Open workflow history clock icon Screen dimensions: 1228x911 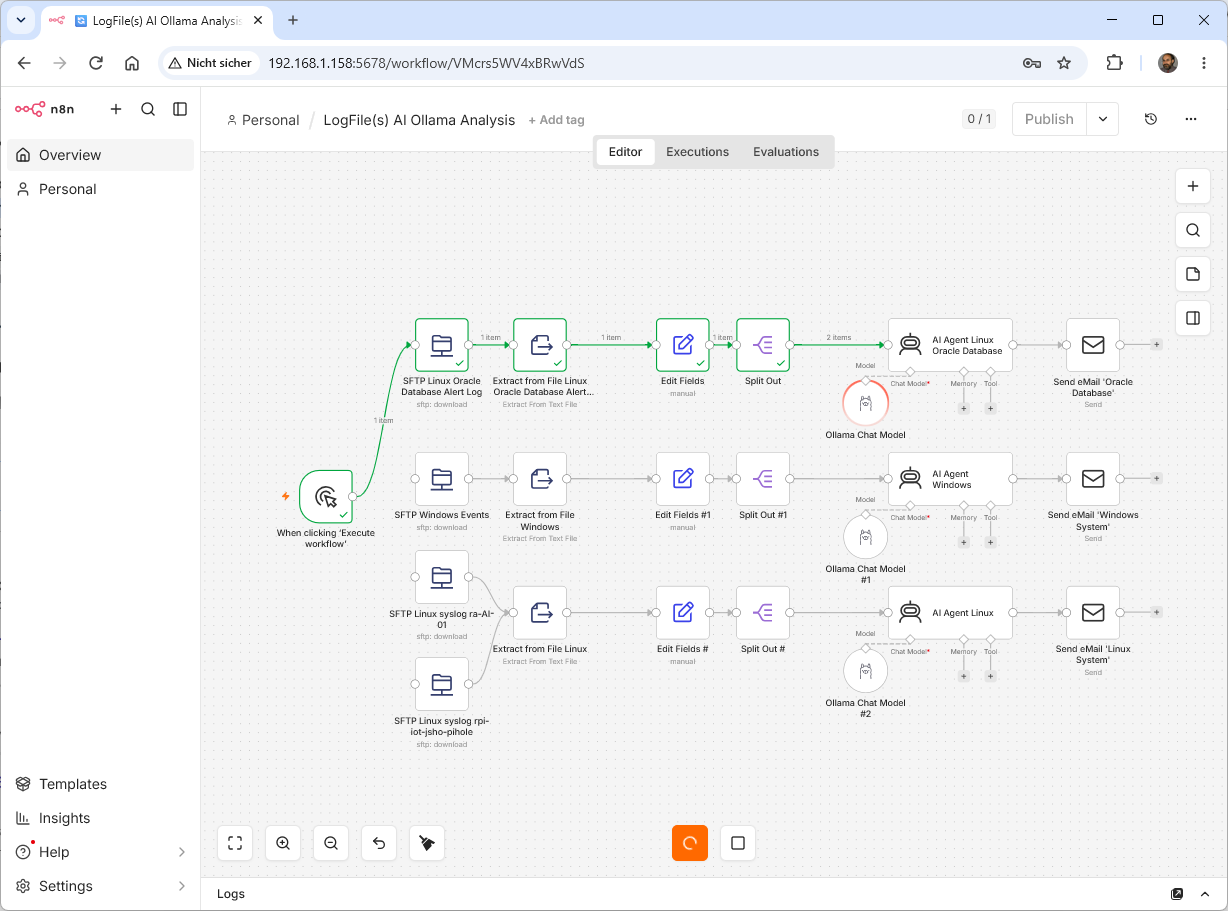1151,119
